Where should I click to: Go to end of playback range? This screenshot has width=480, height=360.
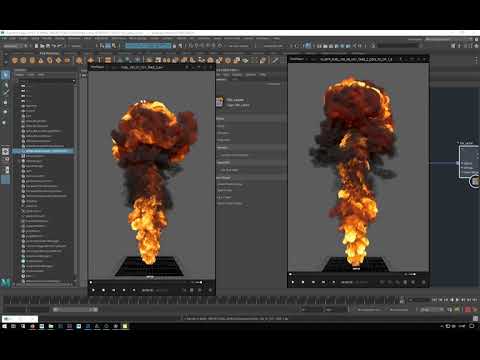coord(475,300)
